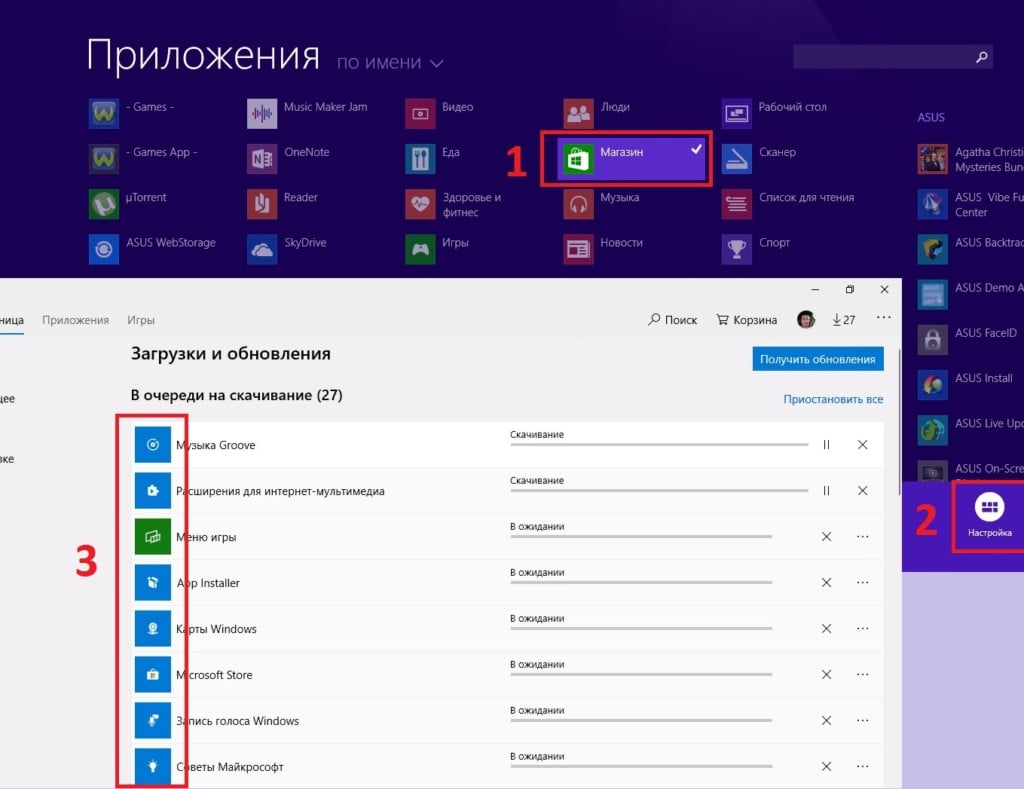Click the Советы Майкрософт app icon
The image size is (1024, 789).
coord(153,766)
